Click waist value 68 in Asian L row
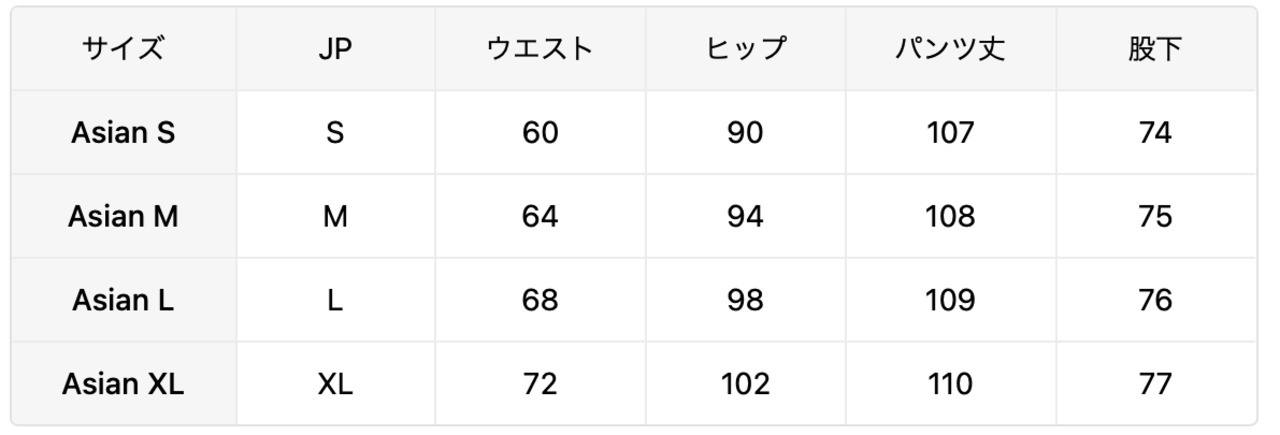The width and height of the screenshot is (1280, 435). tap(540, 300)
